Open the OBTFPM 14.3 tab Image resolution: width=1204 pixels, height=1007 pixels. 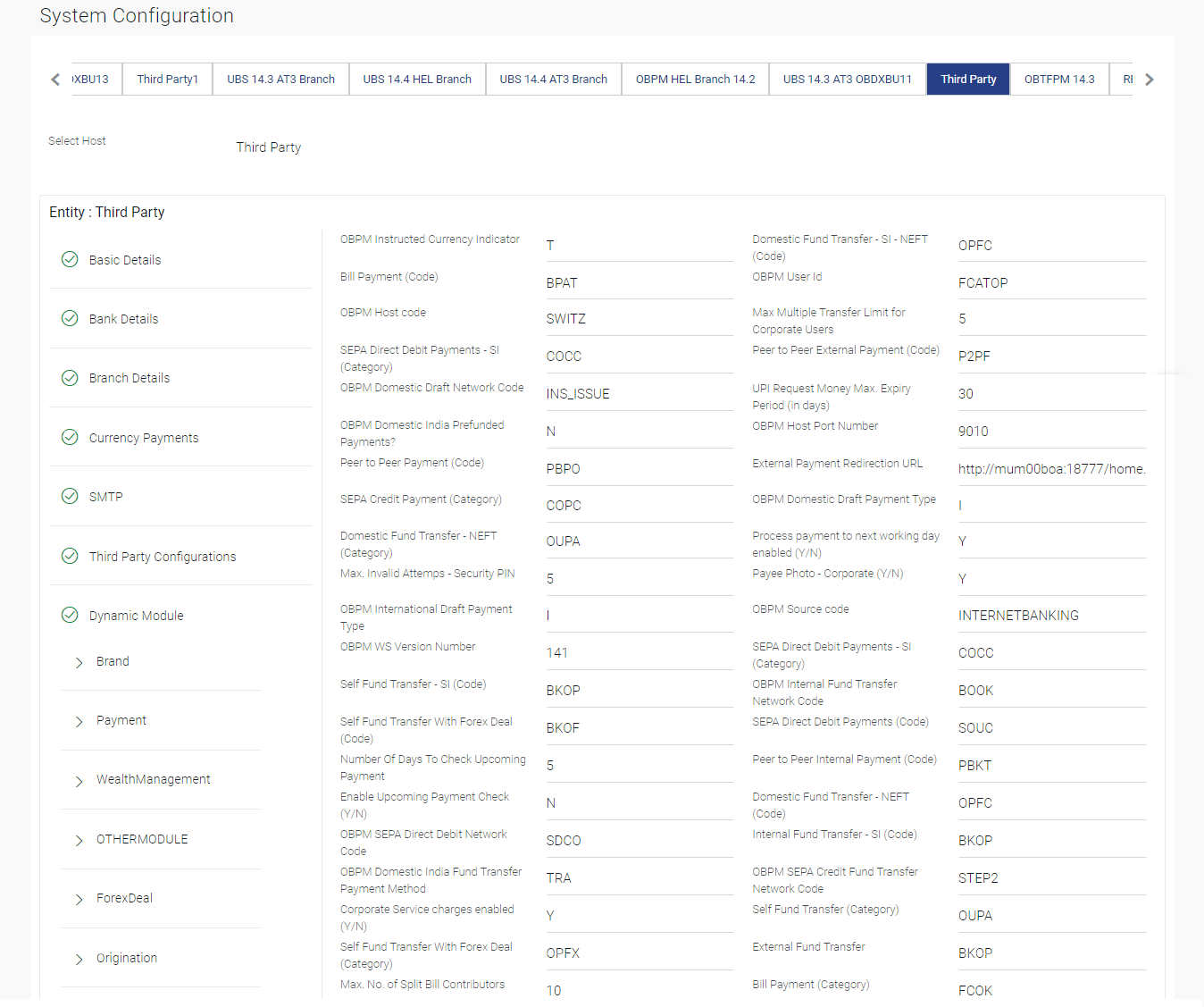(x=1059, y=80)
